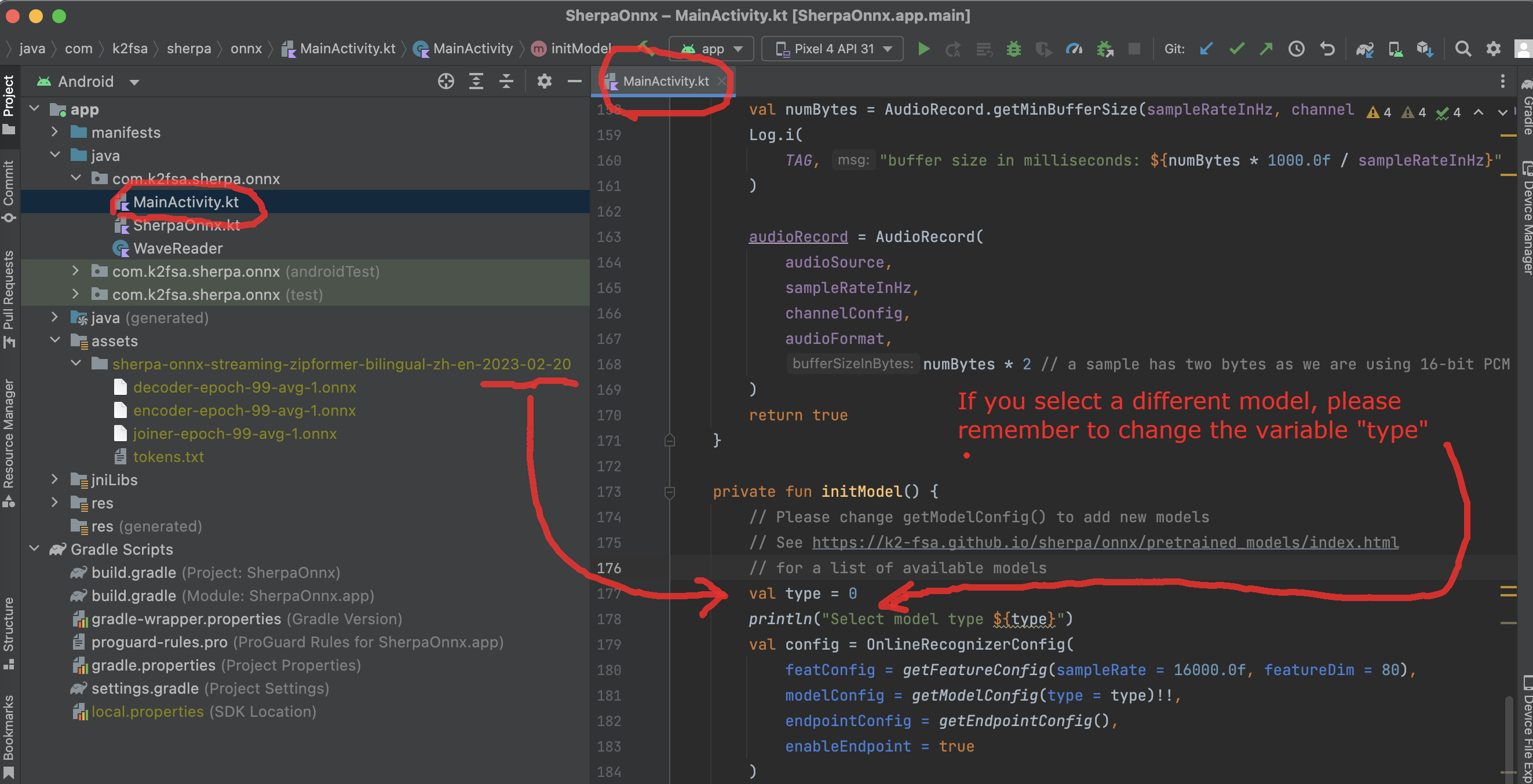The width and height of the screenshot is (1533, 784).
Task: Open editor tabs three-dot menu
Action: pyautogui.click(x=1503, y=82)
